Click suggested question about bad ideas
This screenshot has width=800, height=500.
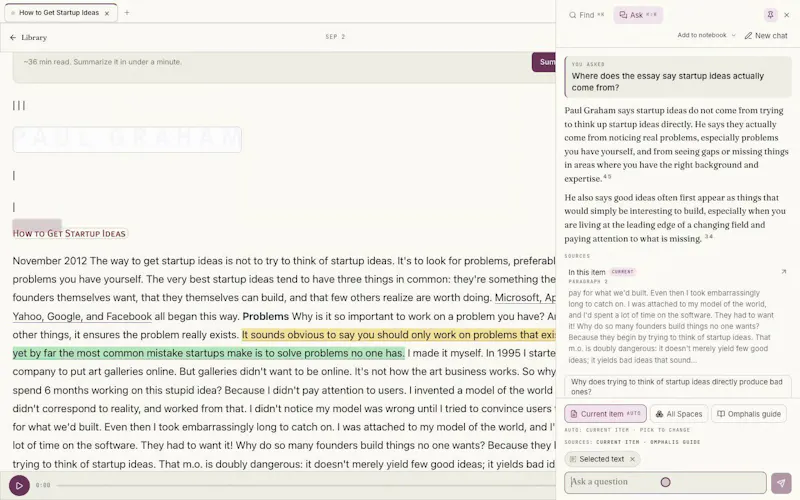pyautogui.click(x=677, y=387)
